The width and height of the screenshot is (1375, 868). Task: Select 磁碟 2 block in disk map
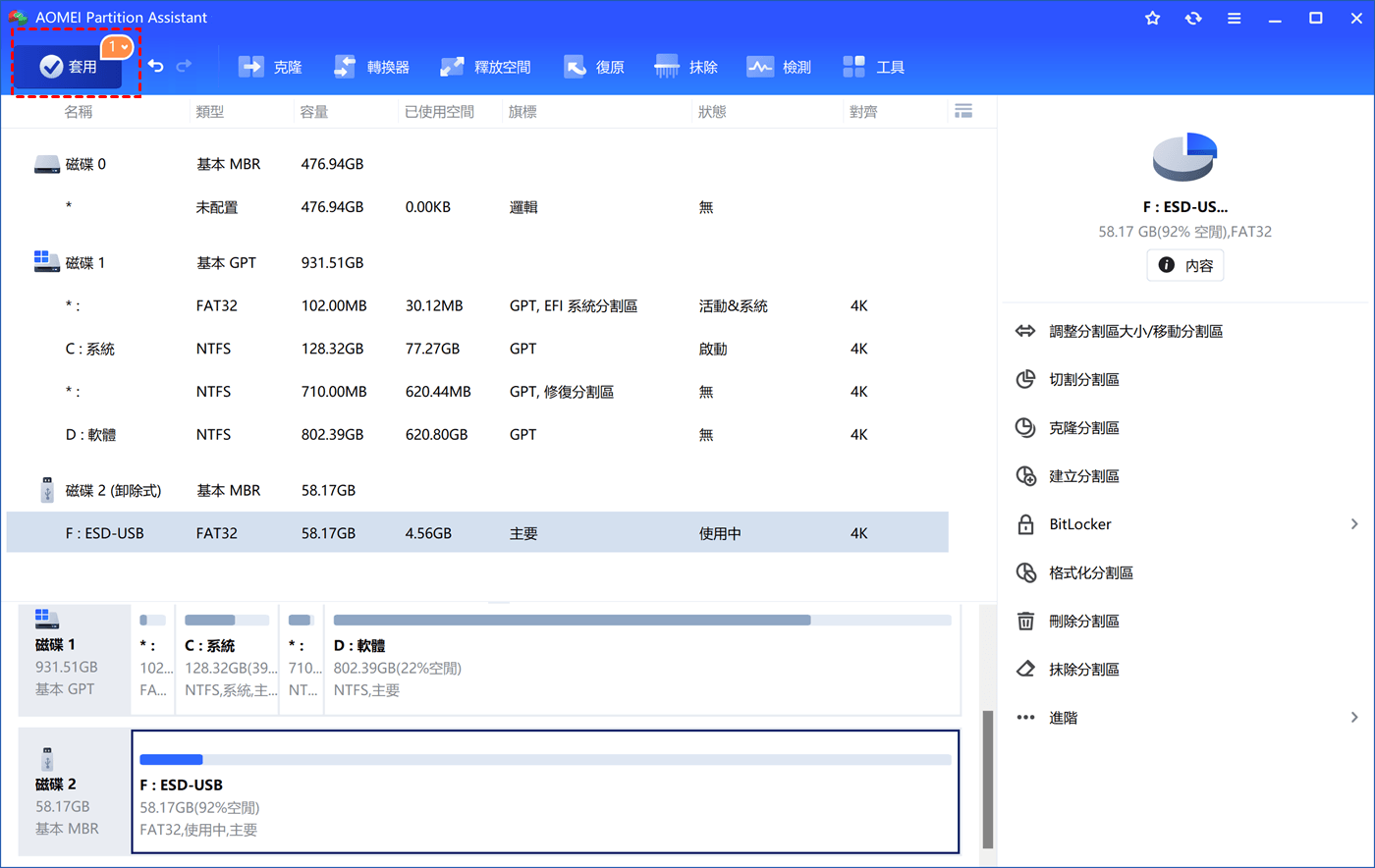click(x=75, y=791)
